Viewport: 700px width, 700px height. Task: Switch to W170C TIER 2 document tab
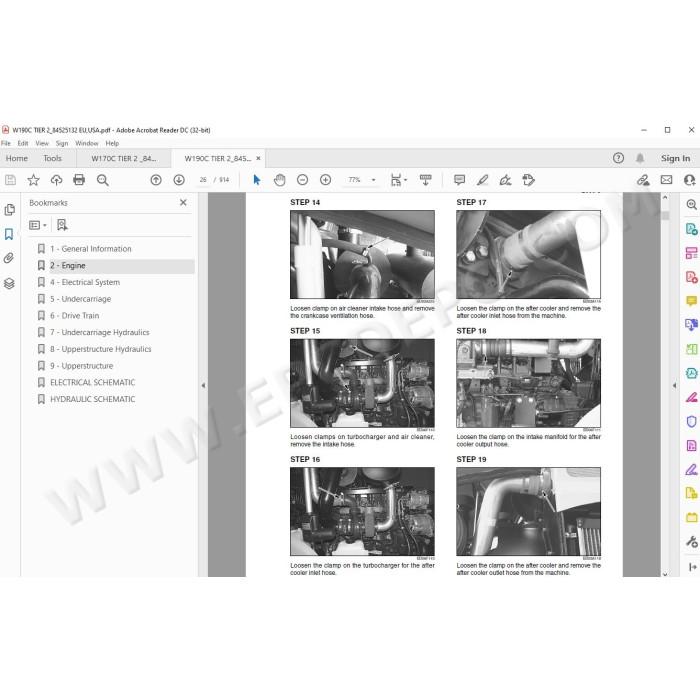click(124, 158)
